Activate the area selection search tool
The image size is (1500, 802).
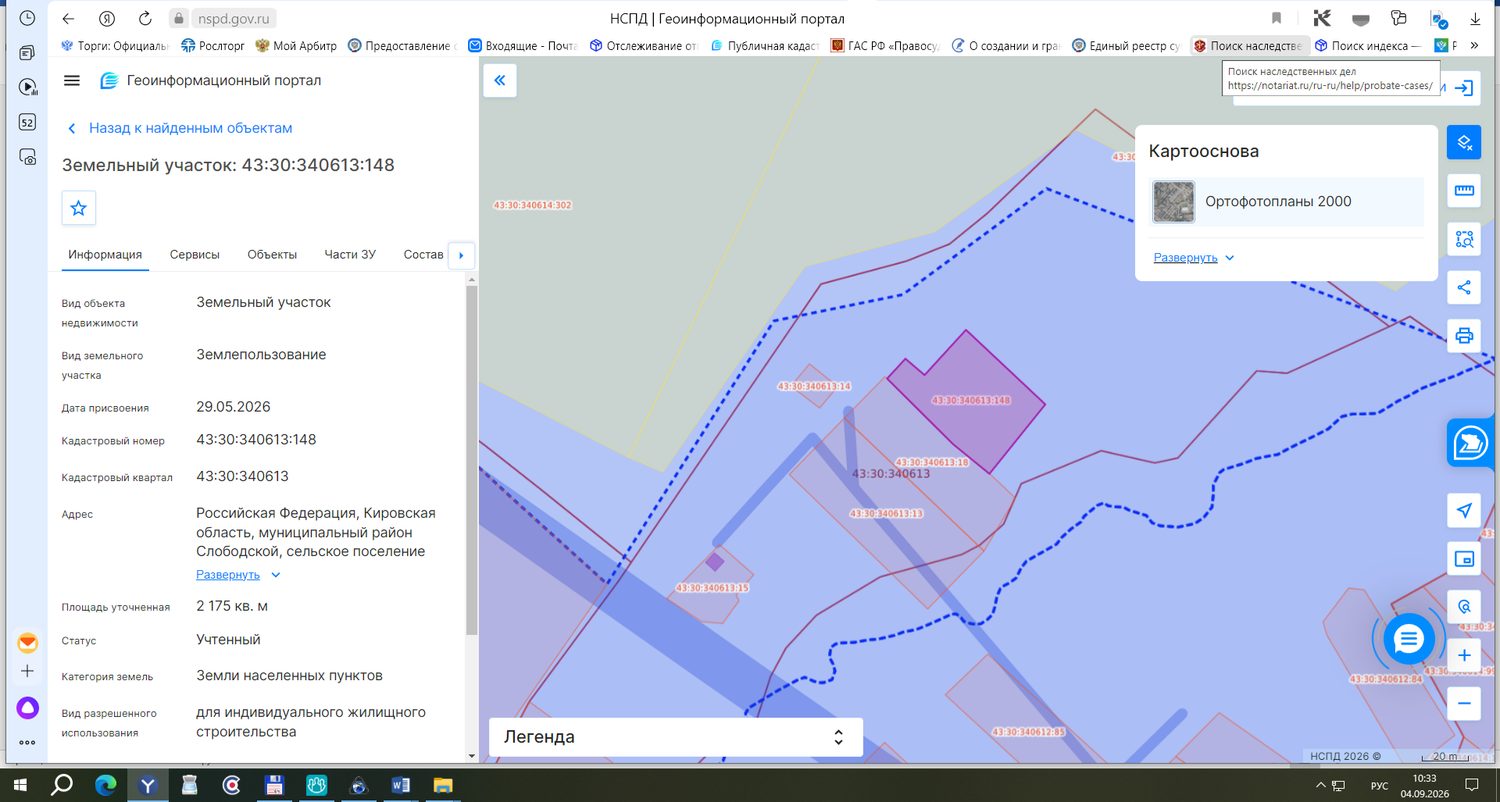click(1464, 239)
